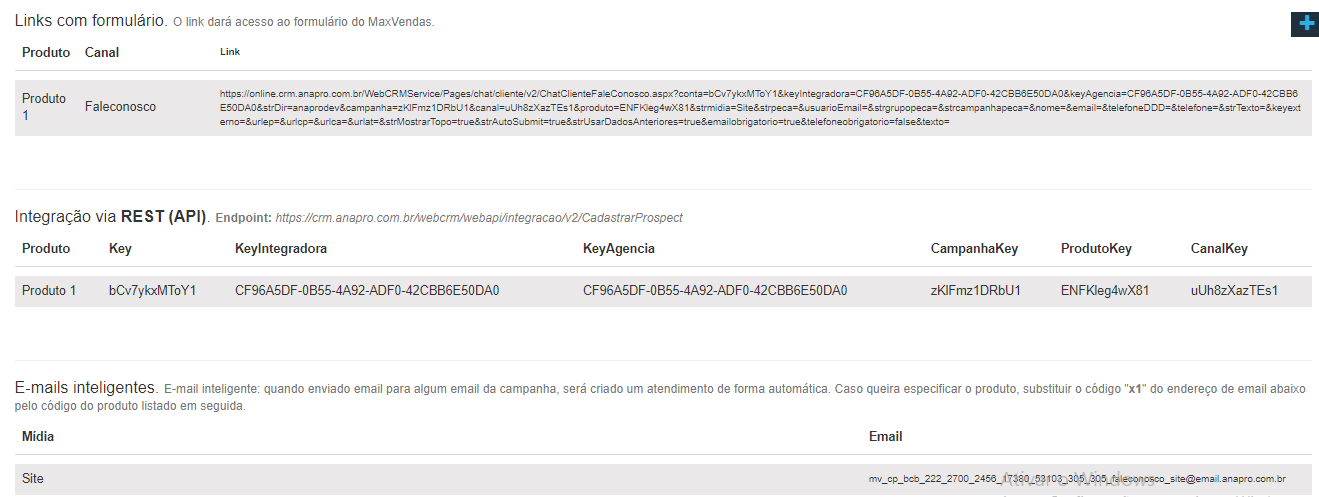Screen dimensions: 1319x497
Task: Click the faleconosco_site email address
Action: pos(1077,479)
